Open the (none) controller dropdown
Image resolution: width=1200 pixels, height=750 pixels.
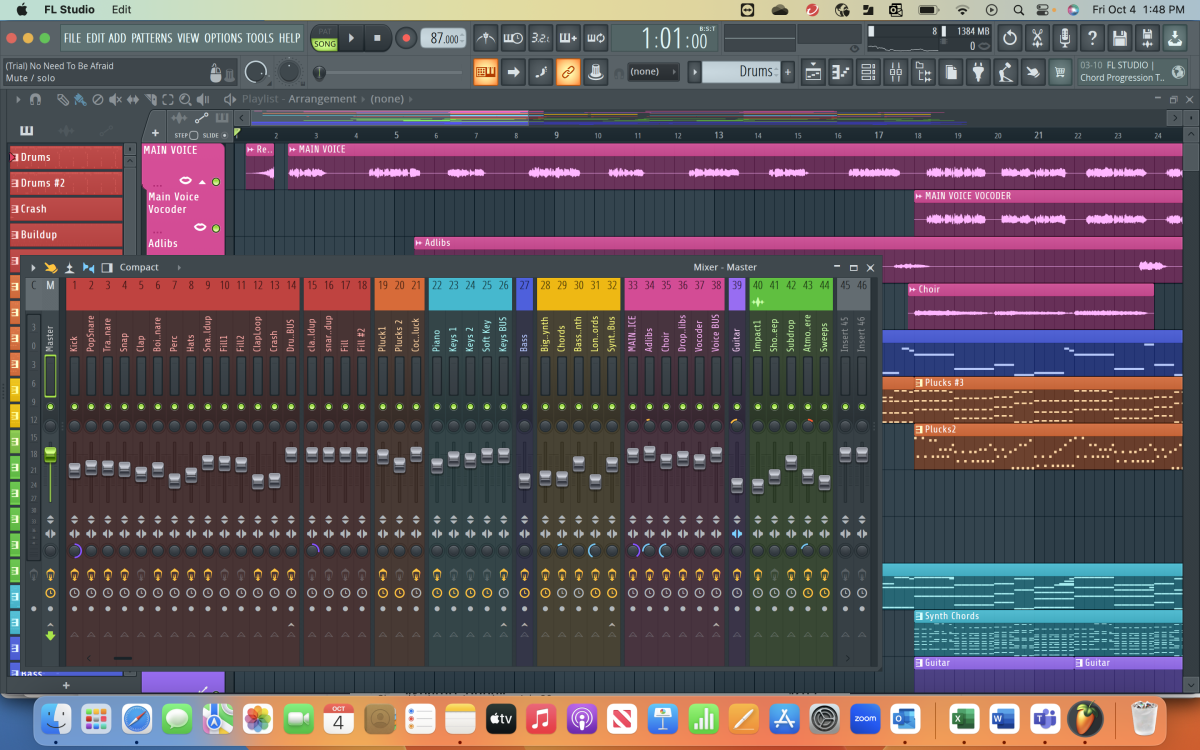[650, 71]
